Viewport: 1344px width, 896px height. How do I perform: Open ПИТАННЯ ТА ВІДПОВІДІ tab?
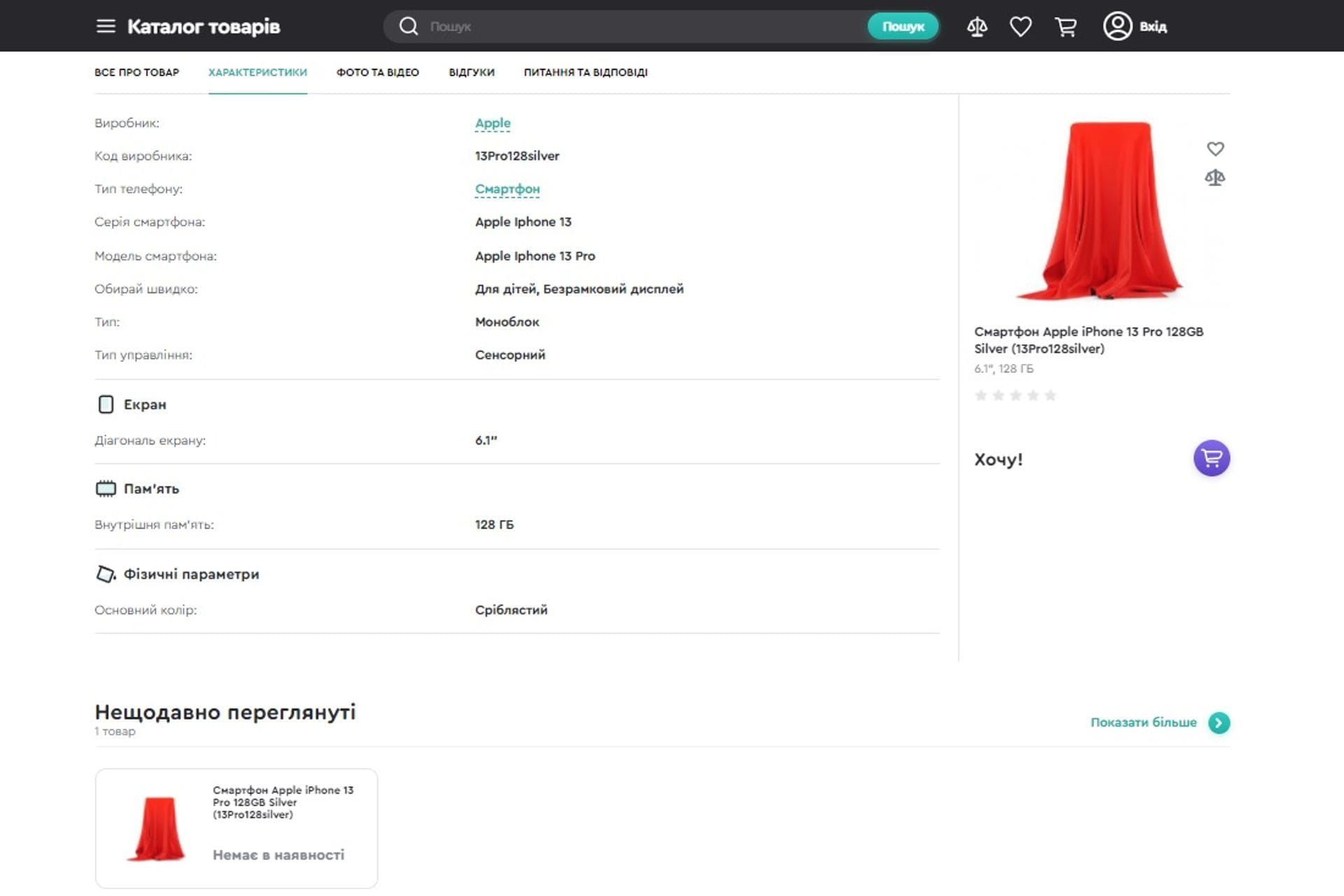coord(585,72)
